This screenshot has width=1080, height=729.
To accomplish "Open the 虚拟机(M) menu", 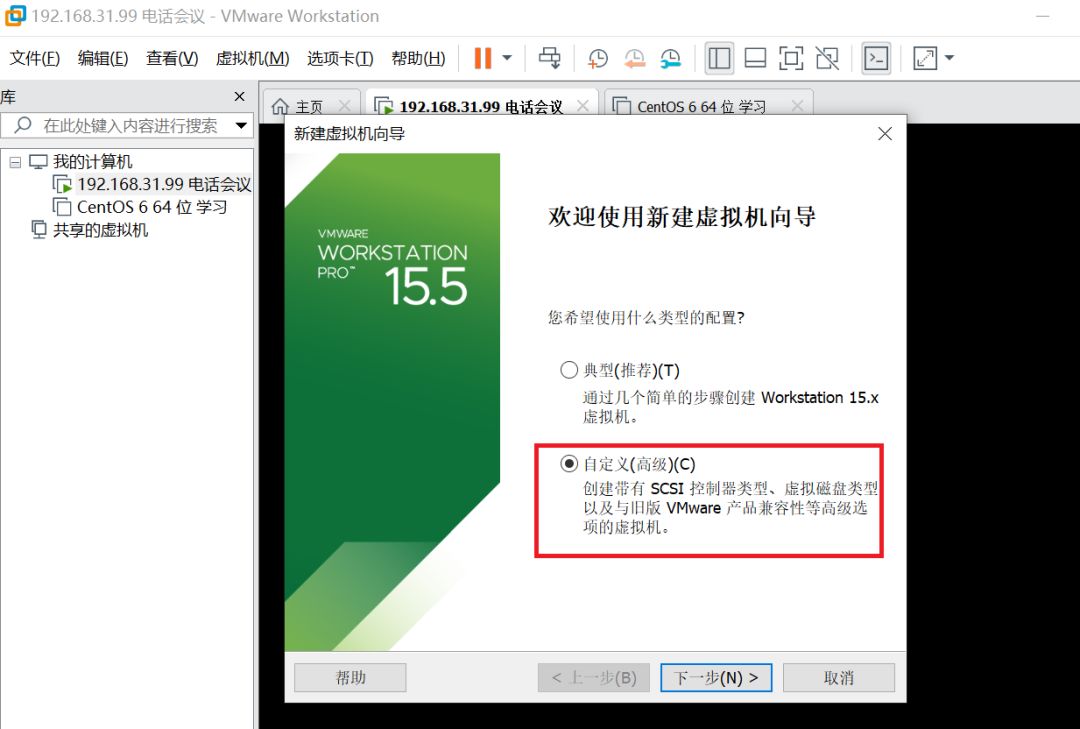I will tap(252, 59).
